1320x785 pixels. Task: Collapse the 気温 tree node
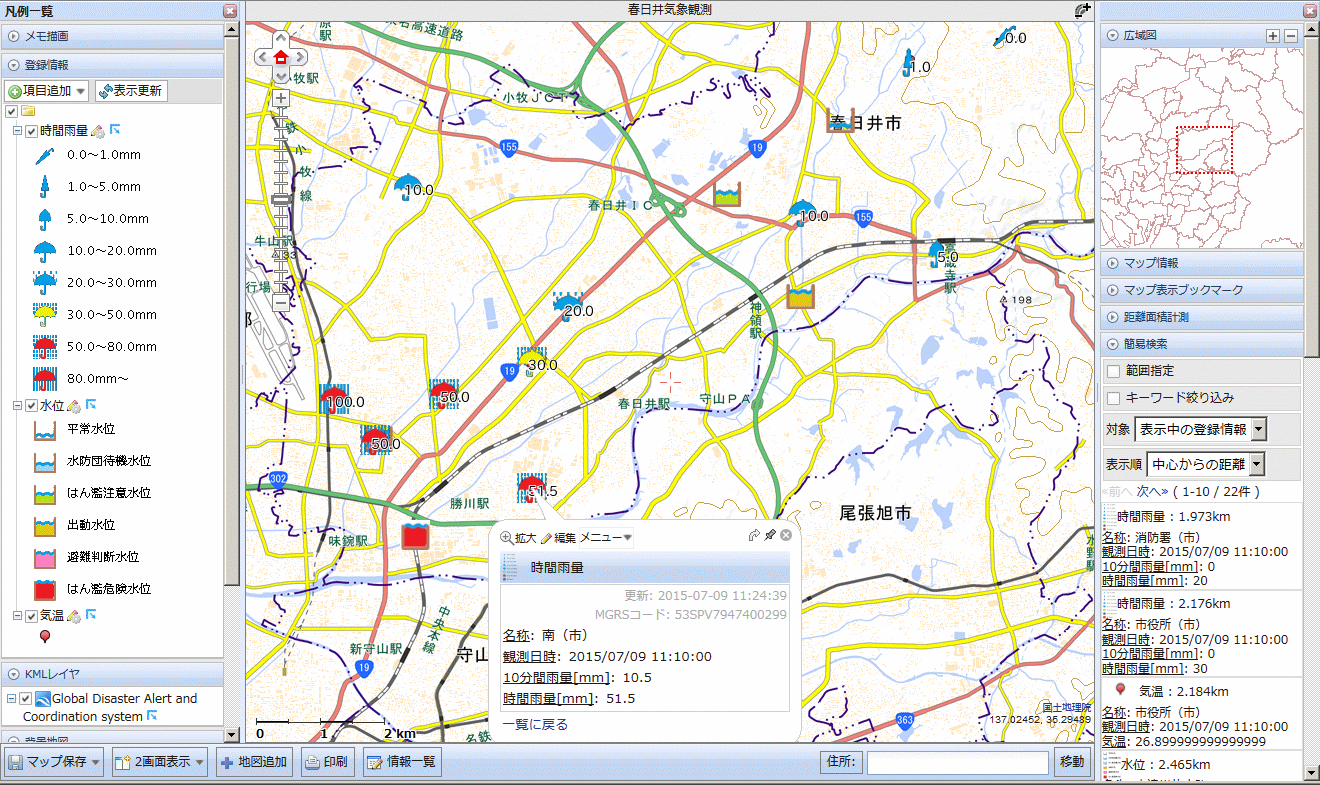point(17,616)
